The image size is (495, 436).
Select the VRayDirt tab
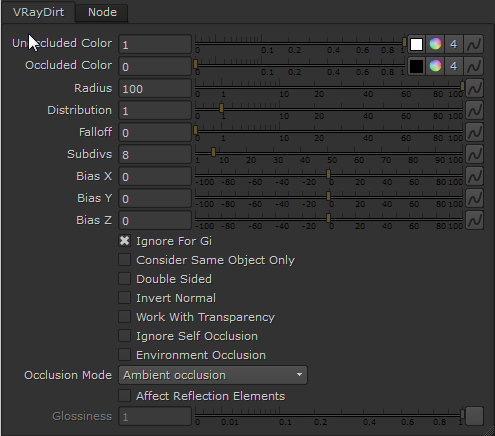[x=38, y=12]
